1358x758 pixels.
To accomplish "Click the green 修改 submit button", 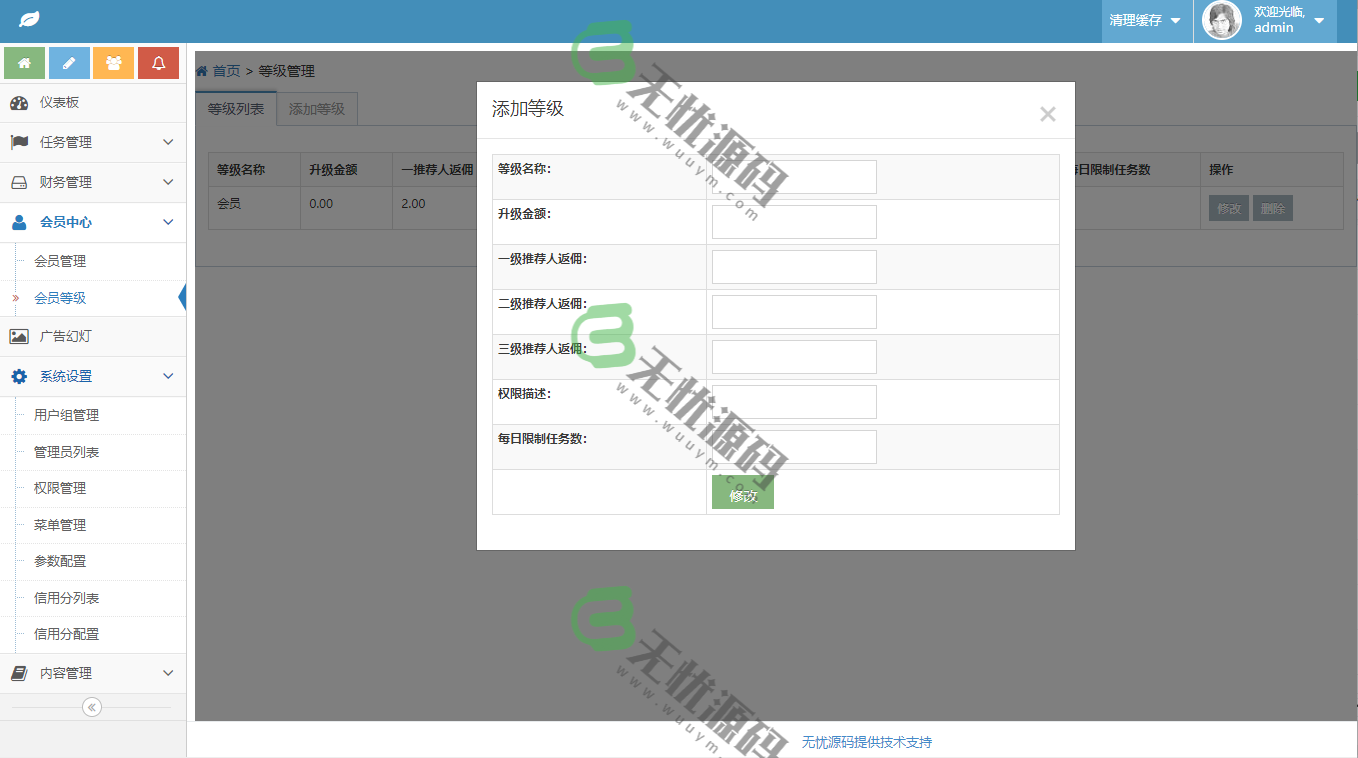I will 742,493.
